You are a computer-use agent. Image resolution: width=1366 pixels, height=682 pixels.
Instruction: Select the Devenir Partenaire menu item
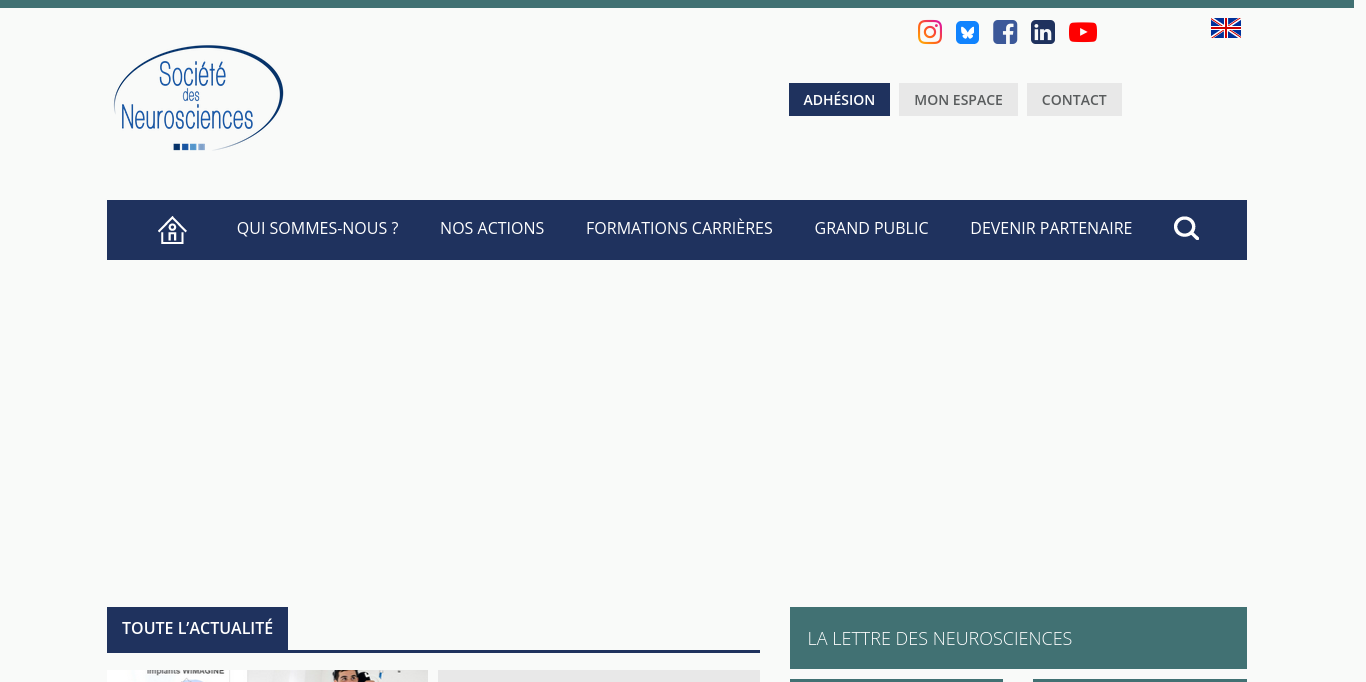(x=1051, y=229)
